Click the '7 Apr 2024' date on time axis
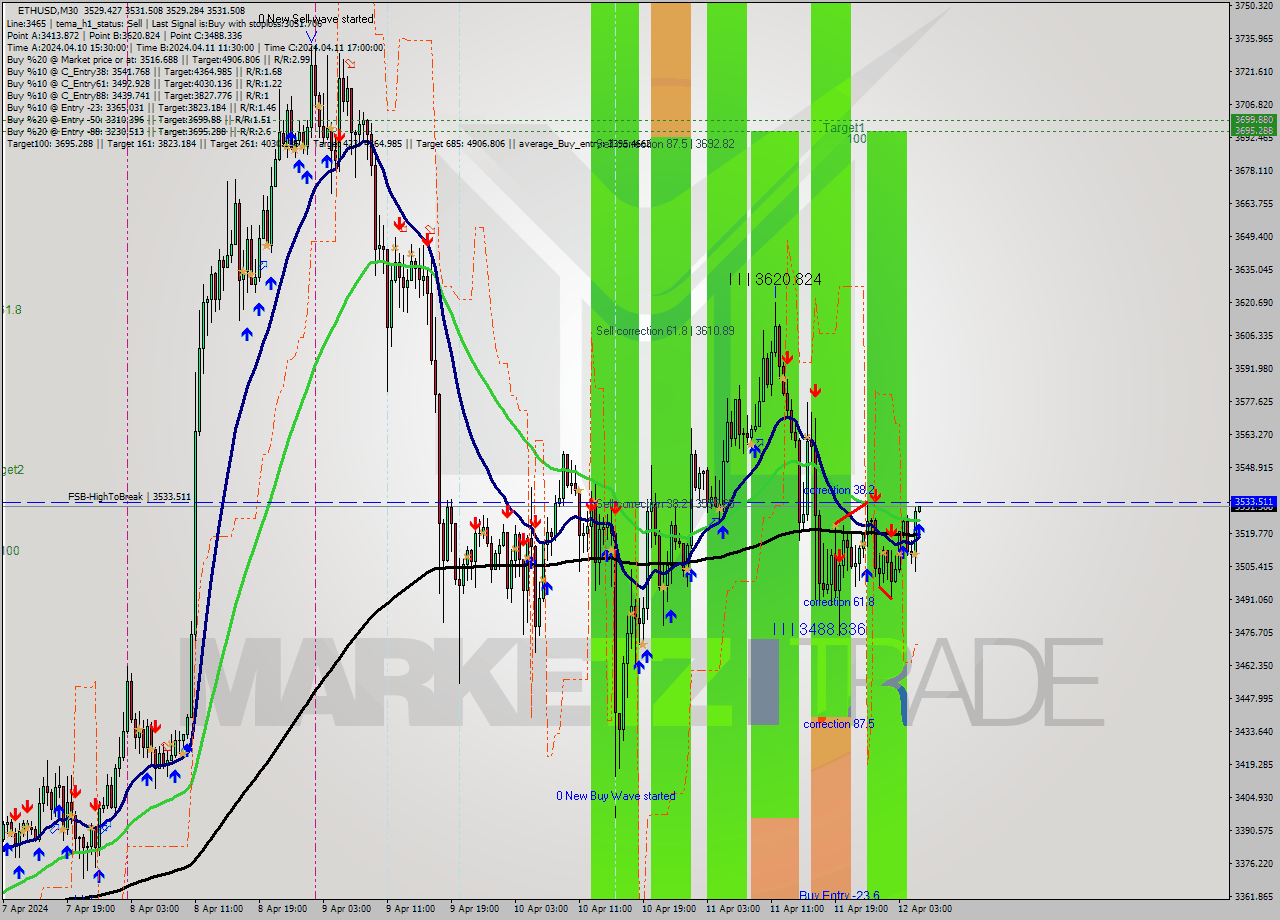This screenshot has width=1280, height=920. click(27, 910)
